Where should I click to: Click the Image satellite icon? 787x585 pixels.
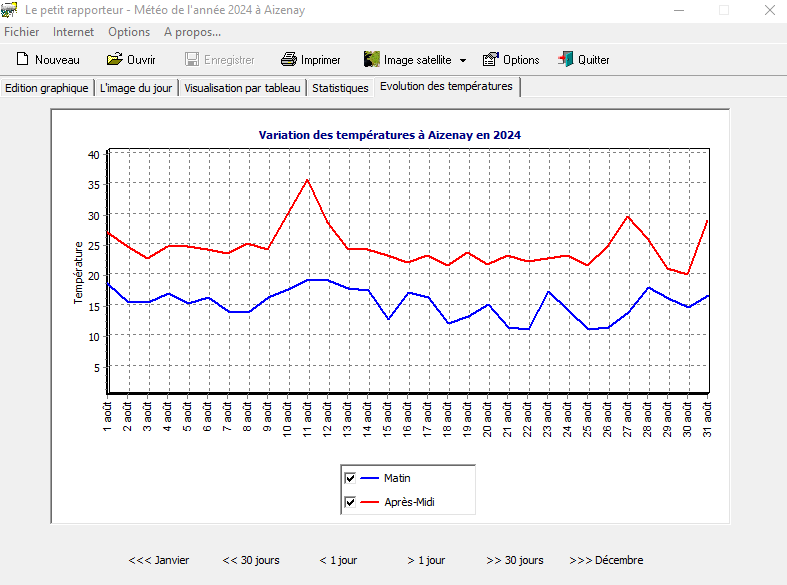(x=372, y=60)
